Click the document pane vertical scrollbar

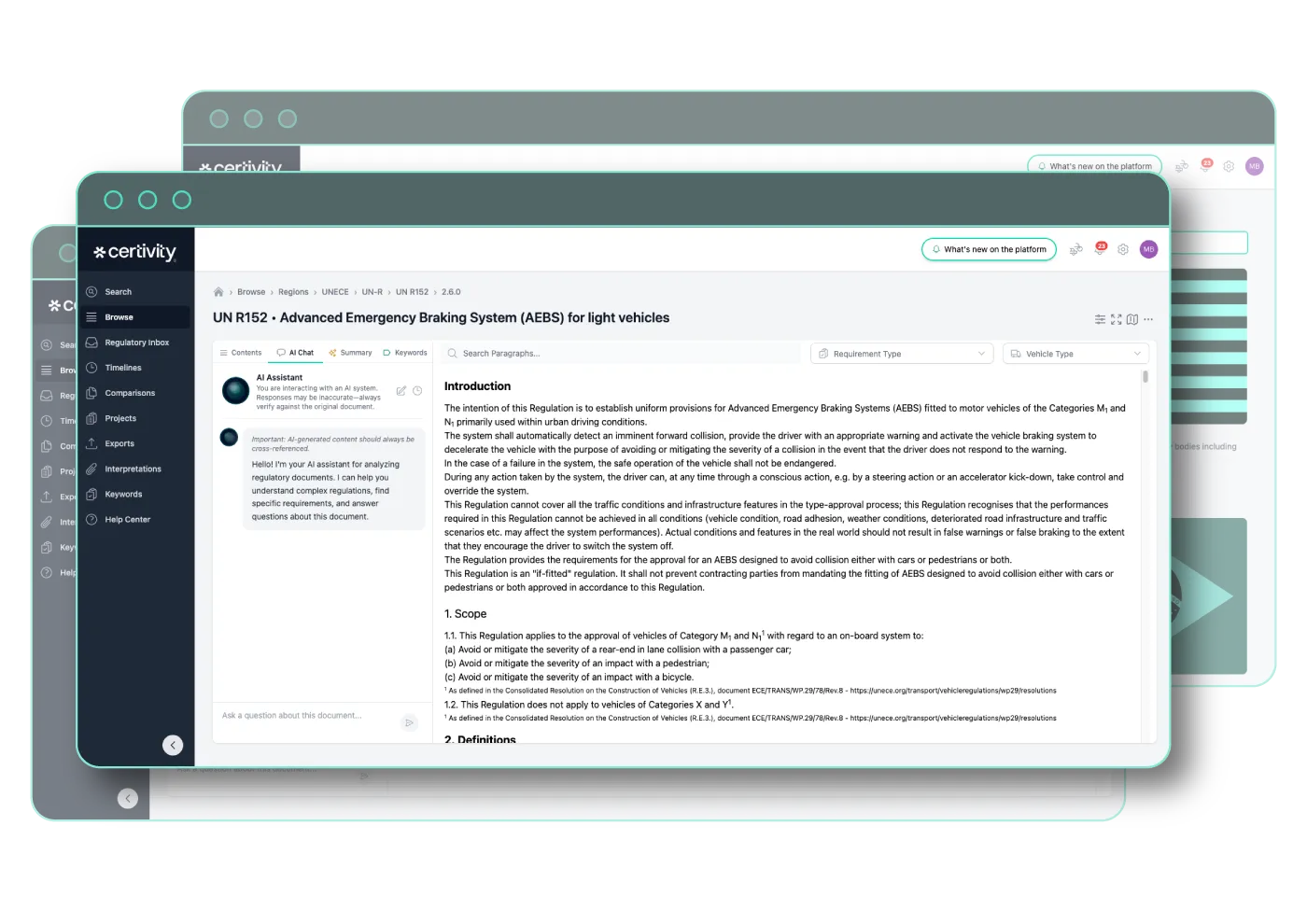[1145, 377]
